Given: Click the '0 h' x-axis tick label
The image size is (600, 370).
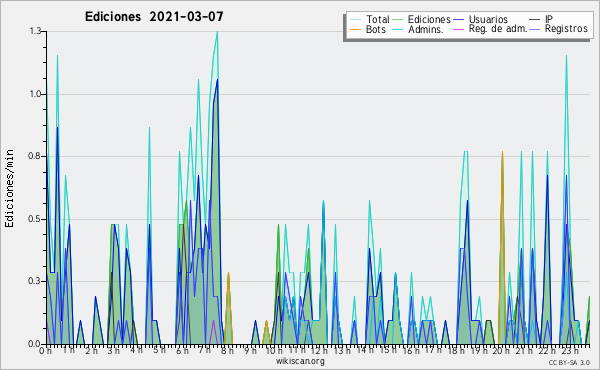Looking at the screenshot, I should (x=45, y=351).
